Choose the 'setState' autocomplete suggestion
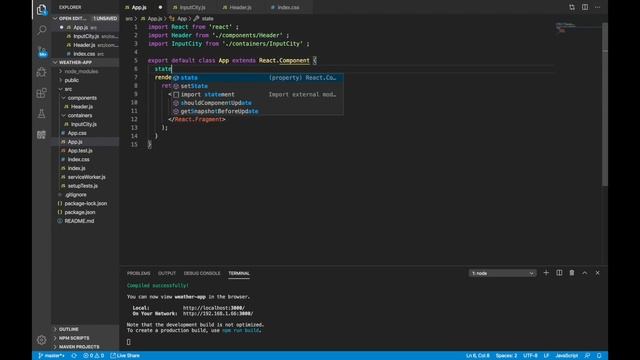 coord(257,86)
